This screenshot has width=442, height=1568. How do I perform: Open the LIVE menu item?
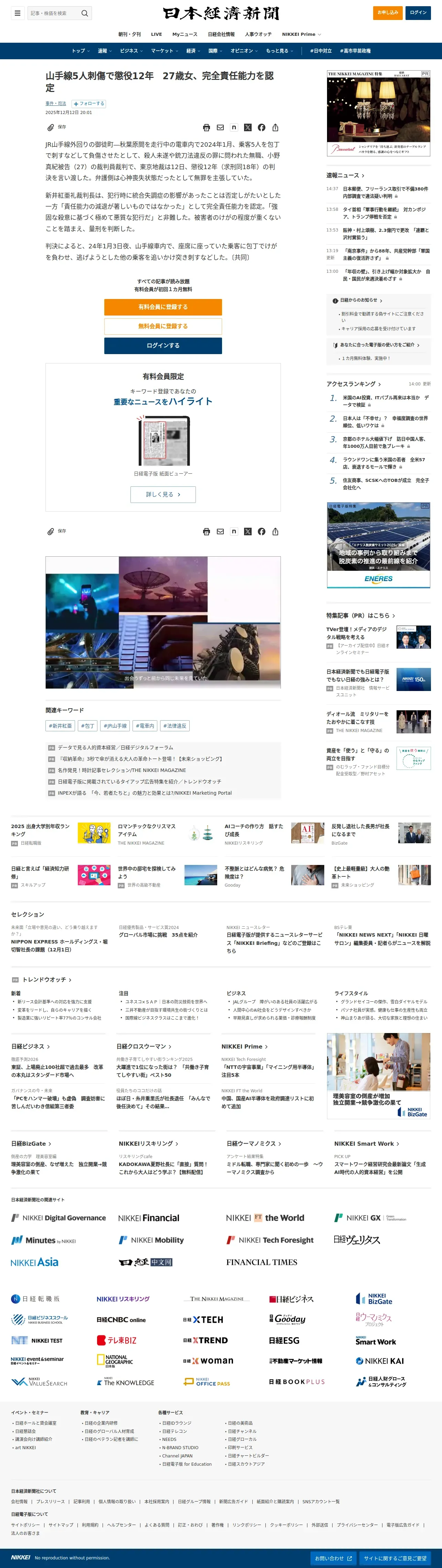156,34
